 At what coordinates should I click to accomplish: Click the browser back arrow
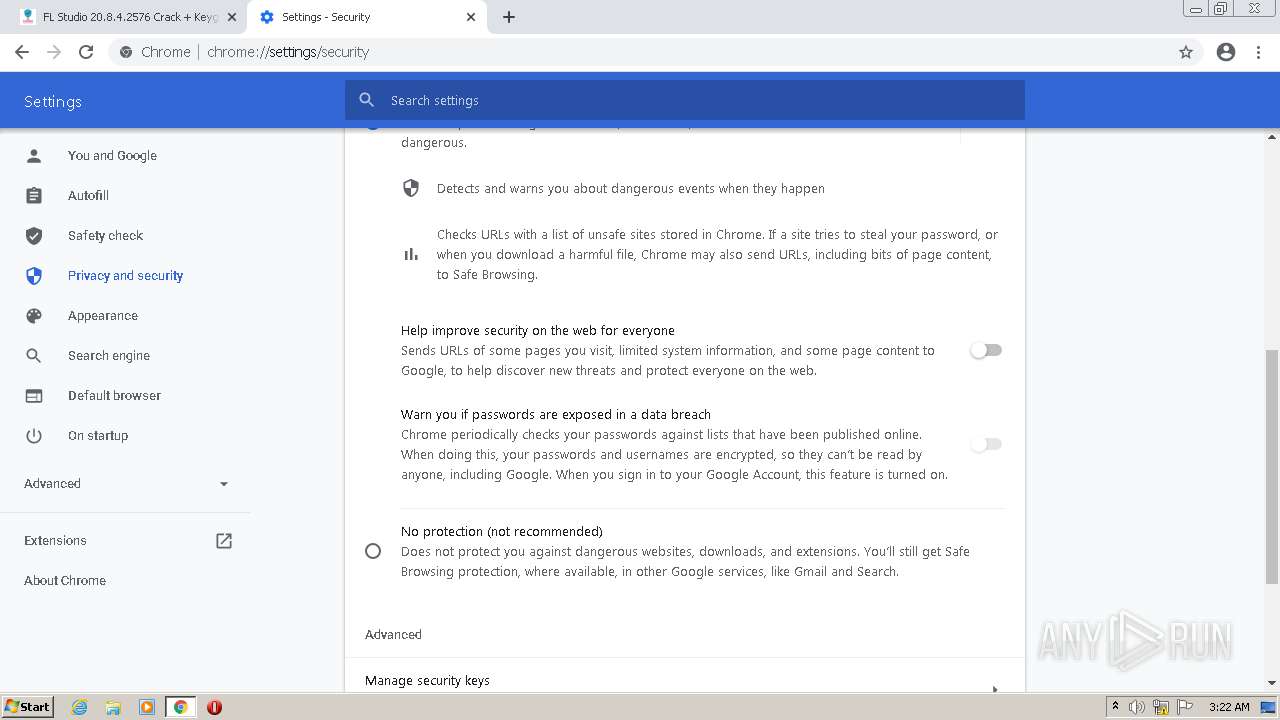[22, 52]
